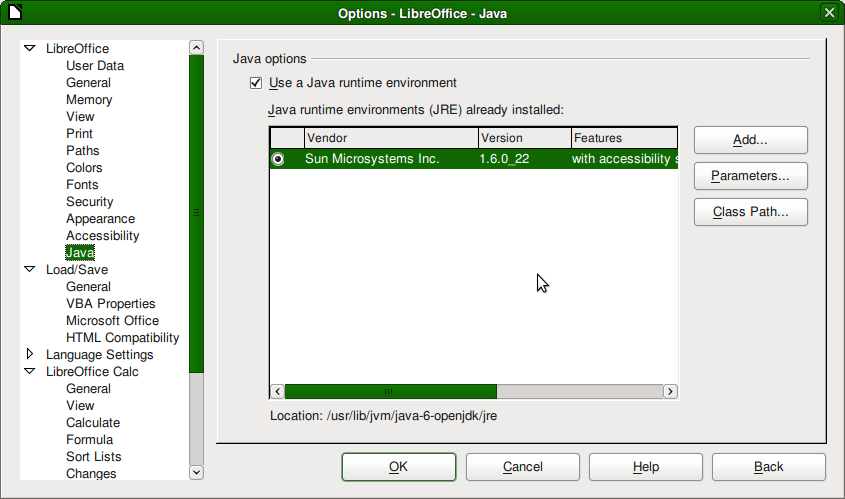Viewport: 845px width, 499px height.
Task: Collapse the Load/Save tree section
Action: pyautogui.click(x=30, y=269)
